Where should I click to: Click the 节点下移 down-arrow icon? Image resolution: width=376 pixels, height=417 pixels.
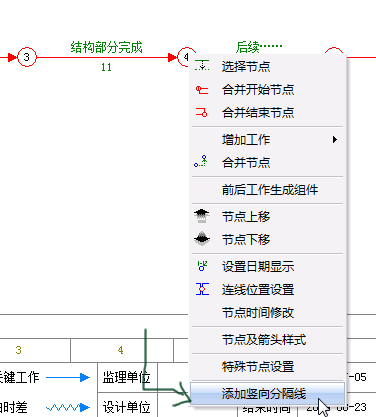pyautogui.click(x=202, y=239)
